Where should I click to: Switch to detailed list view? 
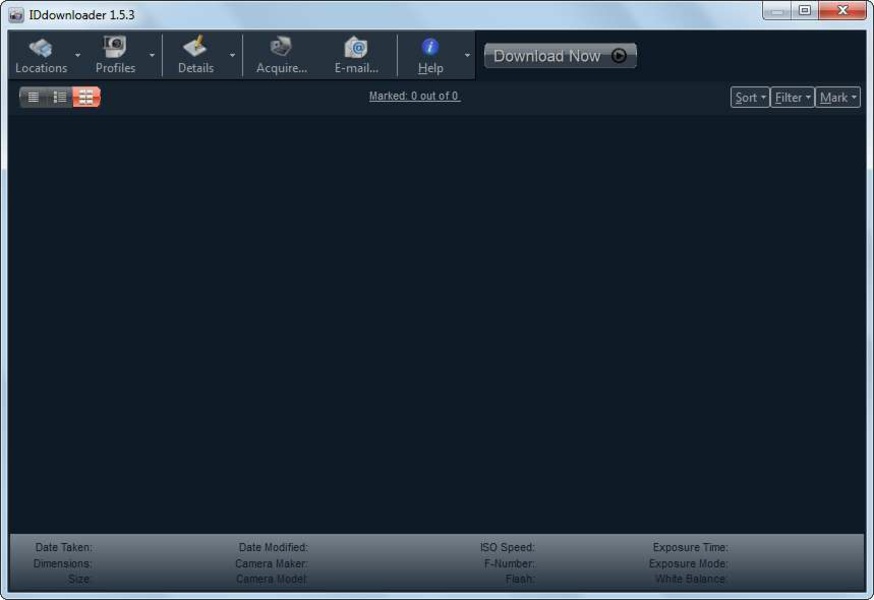pos(59,97)
